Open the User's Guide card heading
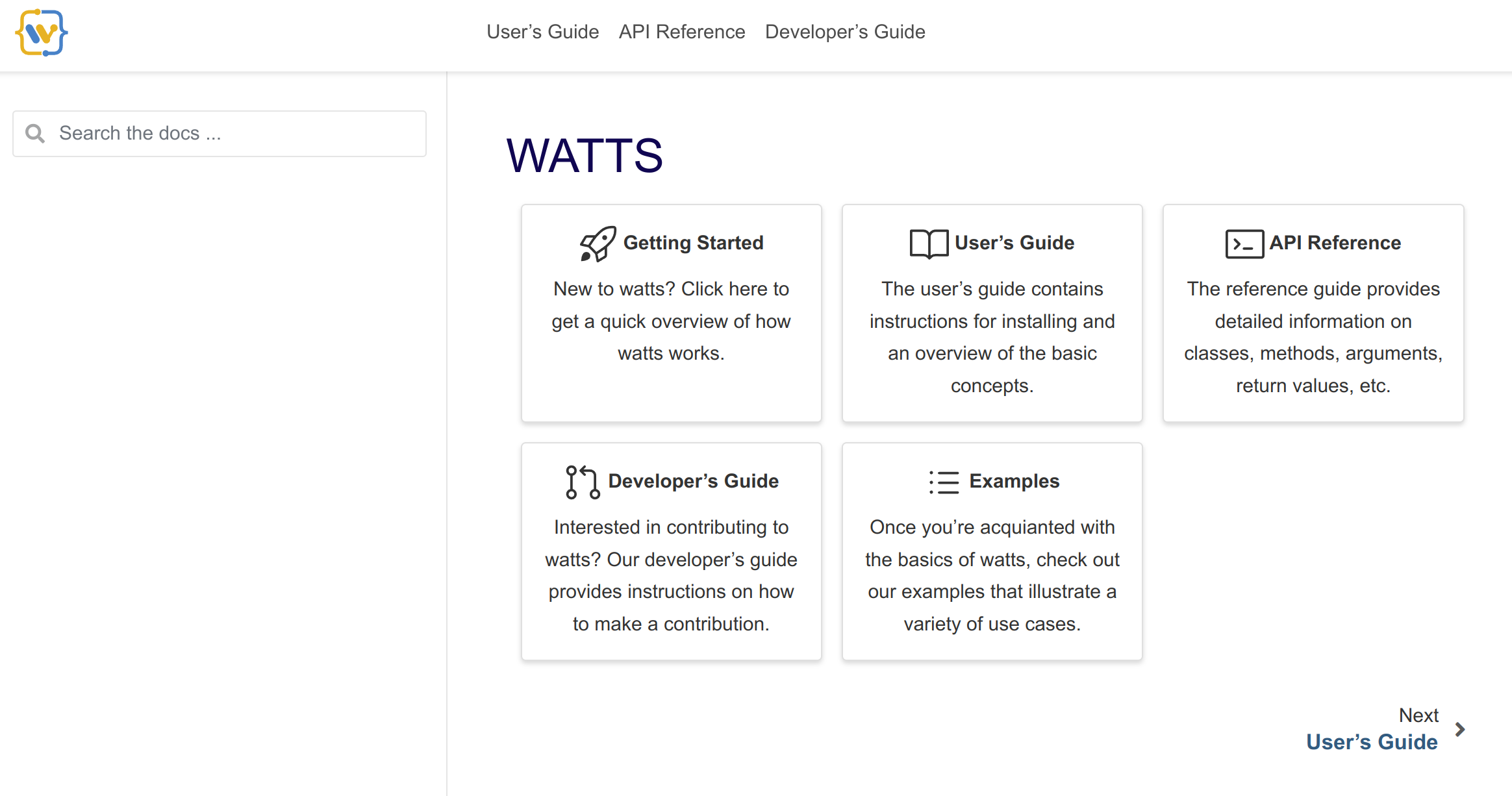 pos(1014,243)
